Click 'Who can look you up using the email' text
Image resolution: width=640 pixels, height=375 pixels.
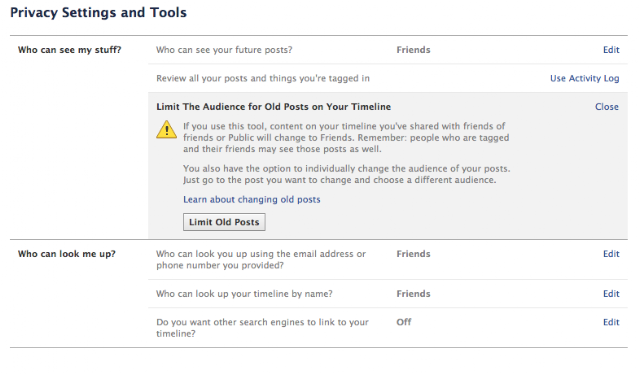(261, 260)
